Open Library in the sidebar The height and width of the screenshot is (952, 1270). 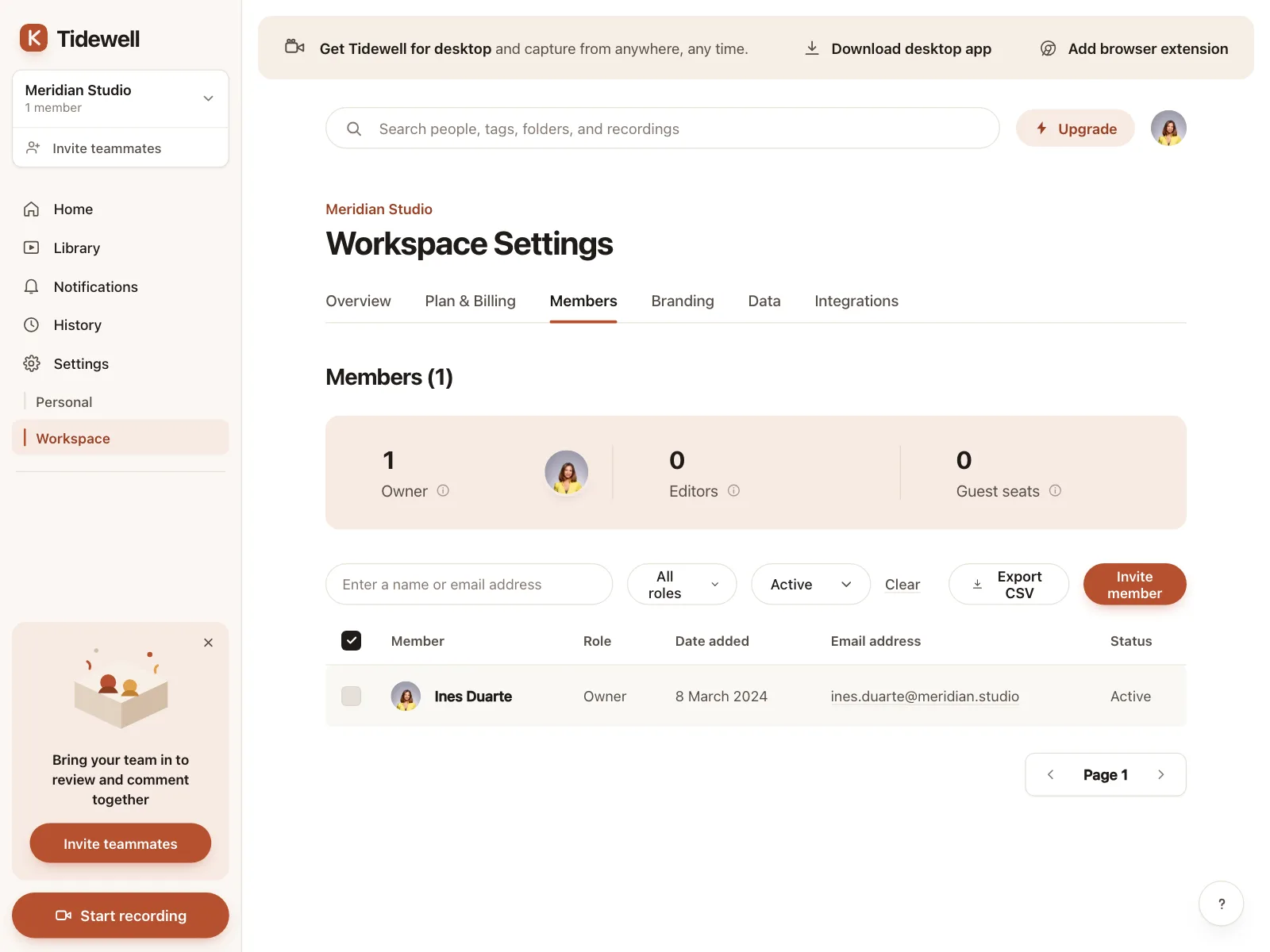coord(121,248)
